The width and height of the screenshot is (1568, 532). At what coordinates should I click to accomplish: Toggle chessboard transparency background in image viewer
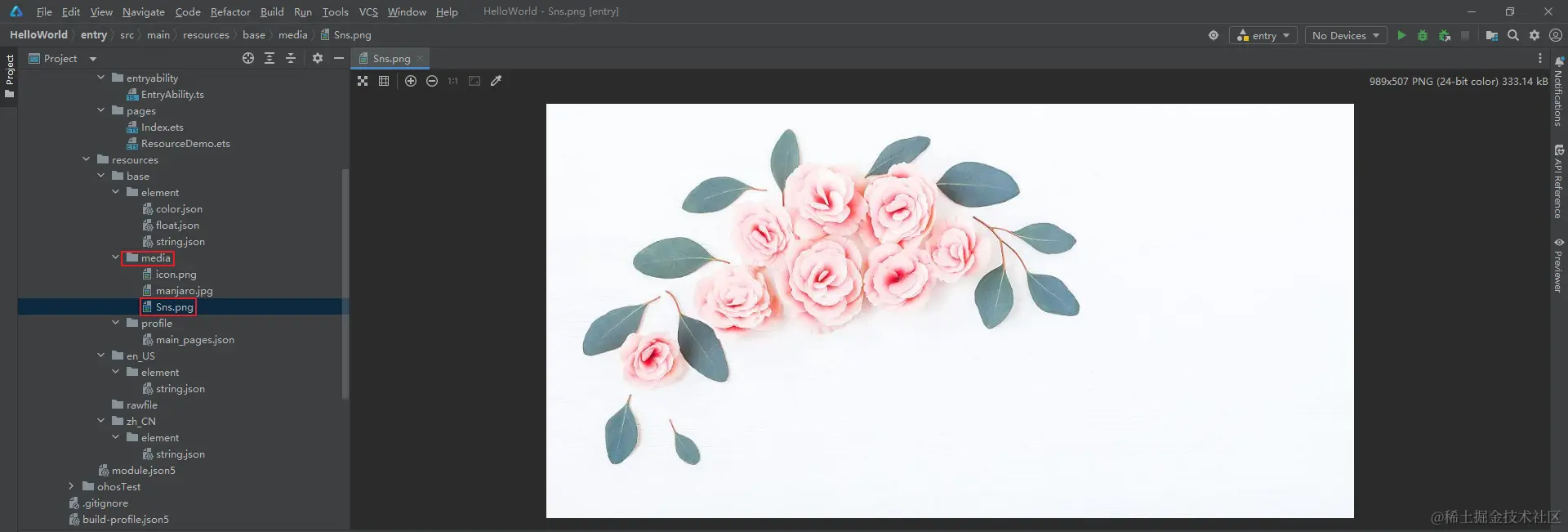coord(363,81)
